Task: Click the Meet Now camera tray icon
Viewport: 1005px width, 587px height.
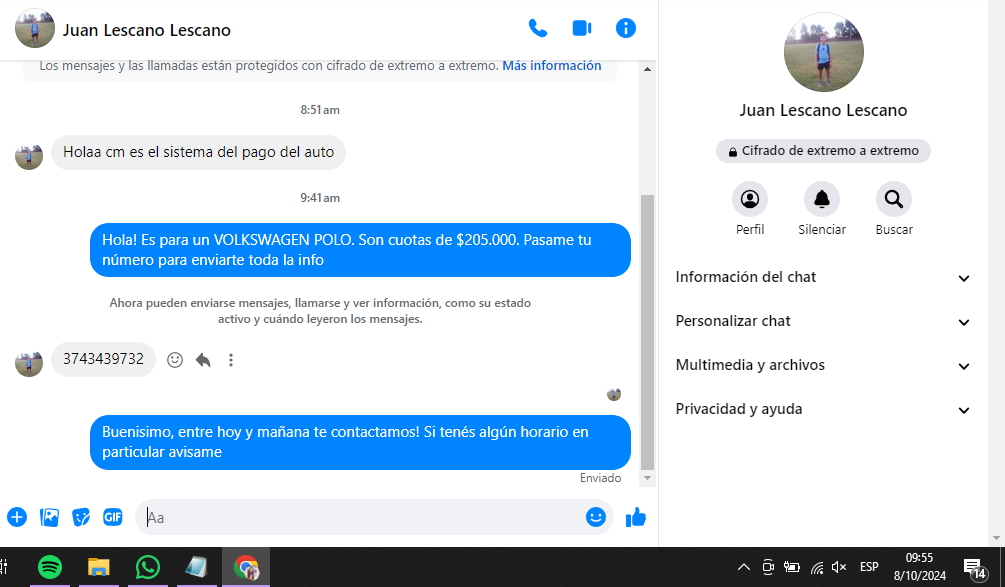Action: (768, 567)
